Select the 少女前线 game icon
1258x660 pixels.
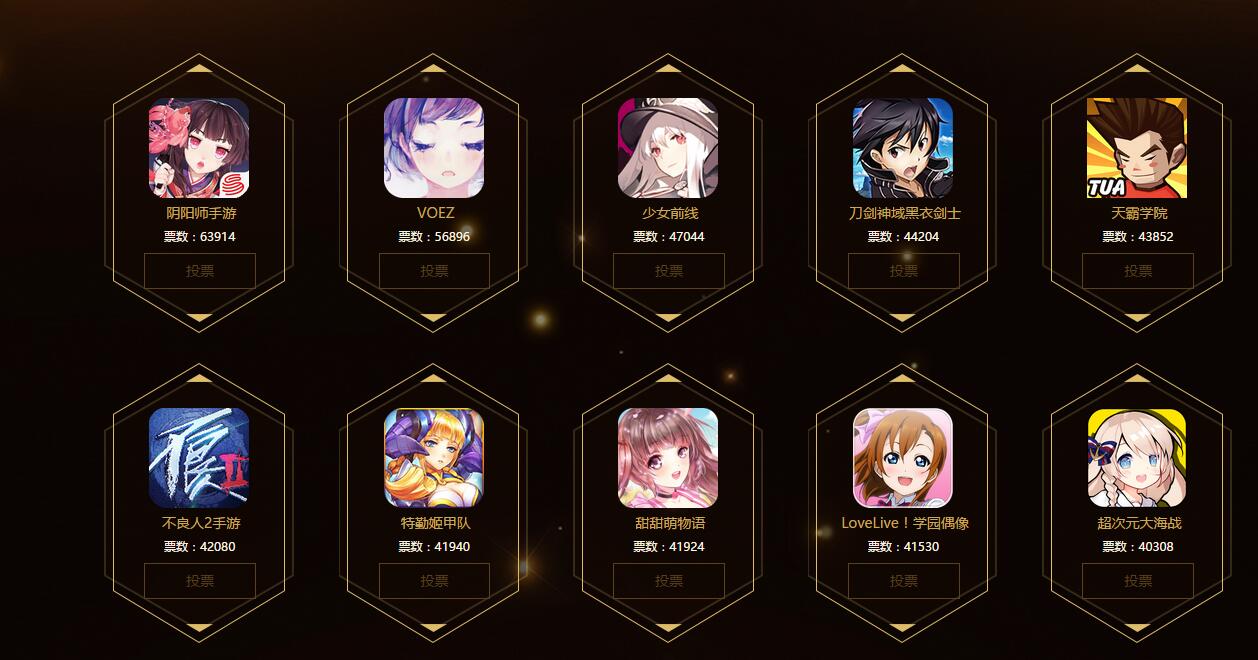[668, 148]
